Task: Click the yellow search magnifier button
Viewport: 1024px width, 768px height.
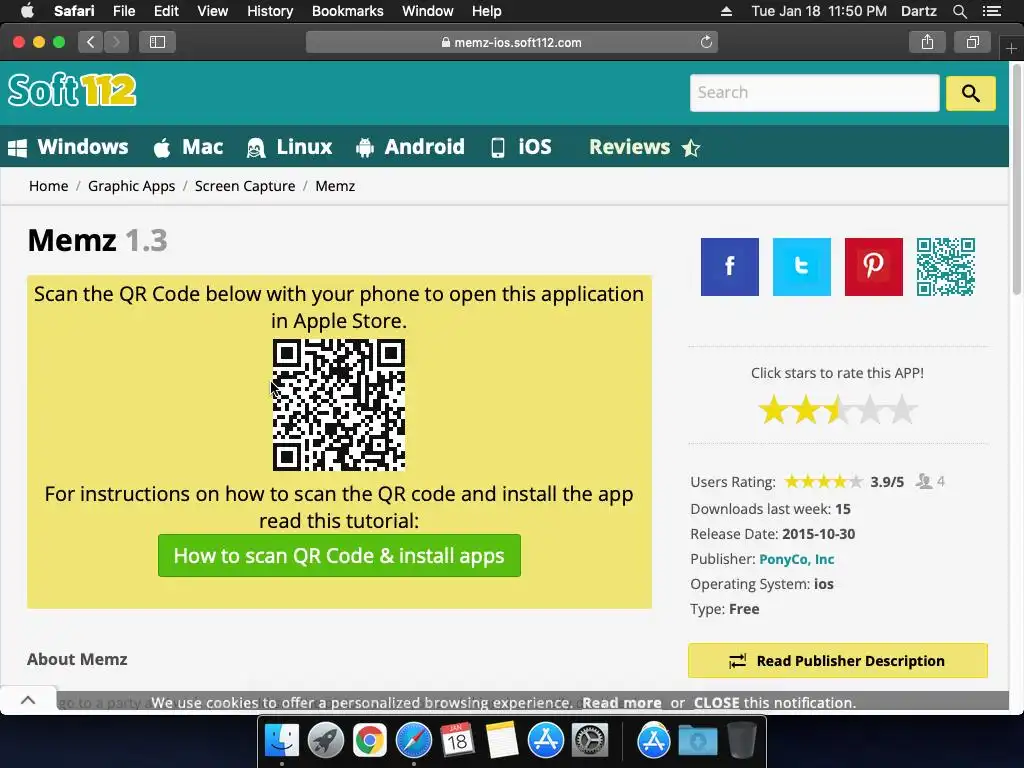Action: (x=970, y=93)
